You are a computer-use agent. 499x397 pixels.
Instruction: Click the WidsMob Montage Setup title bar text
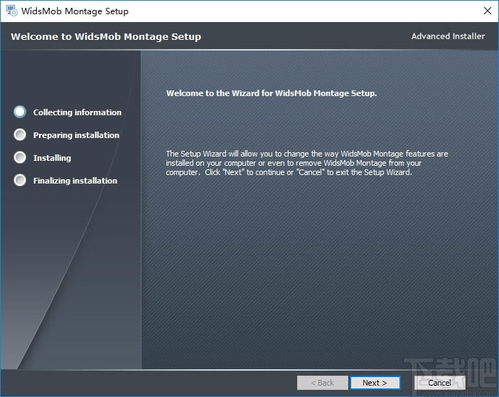(x=75, y=11)
